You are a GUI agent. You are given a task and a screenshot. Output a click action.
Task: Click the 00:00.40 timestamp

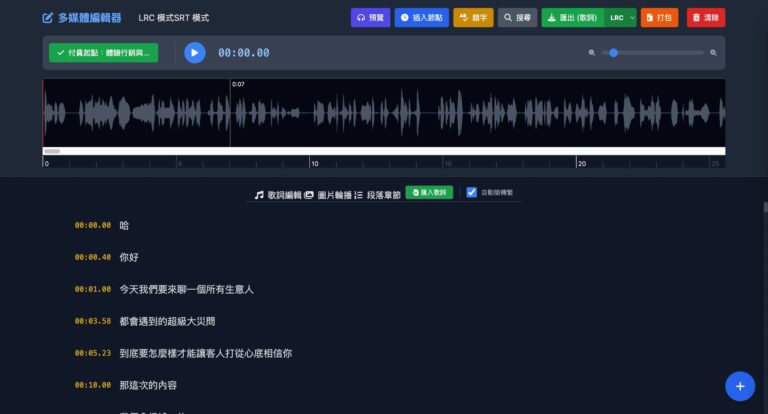pyautogui.click(x=93, y=257)
